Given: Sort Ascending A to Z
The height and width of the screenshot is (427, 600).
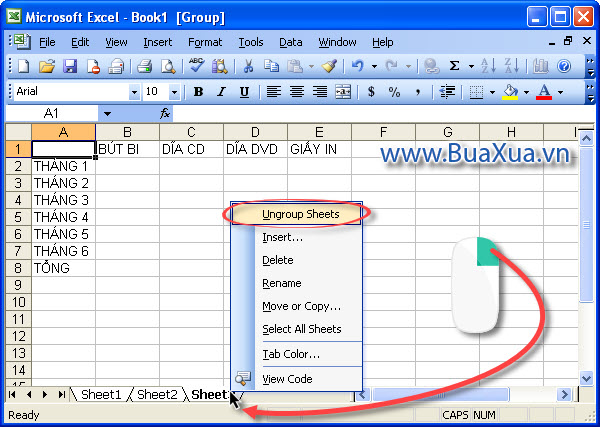Looking at the screenshot, I should [x=488, y=67].
